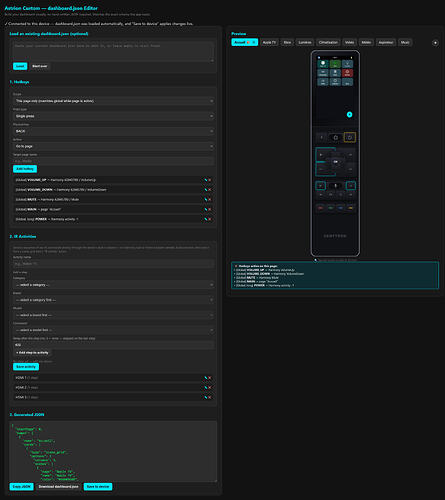Image resolution: width=445 pixels, height=500 pixels.
Task: Click the red color key on remote preview
Action: 320,208
